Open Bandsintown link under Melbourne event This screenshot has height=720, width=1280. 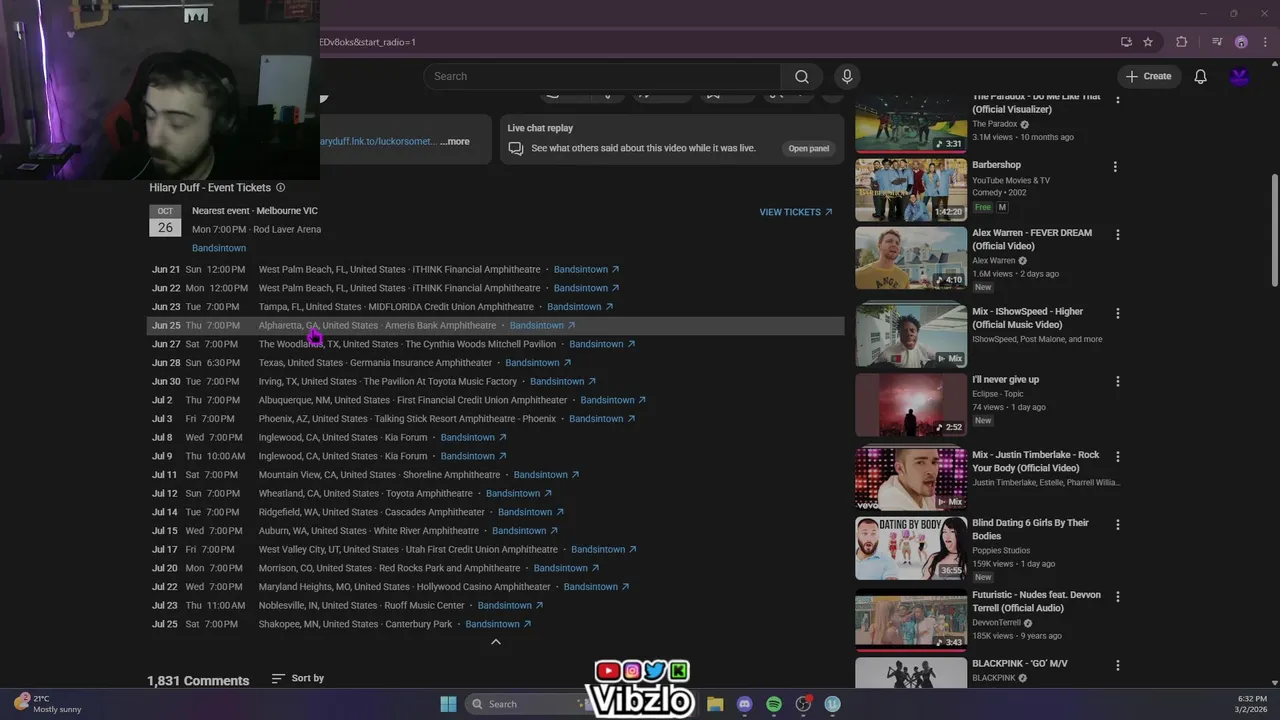(219, 248)
